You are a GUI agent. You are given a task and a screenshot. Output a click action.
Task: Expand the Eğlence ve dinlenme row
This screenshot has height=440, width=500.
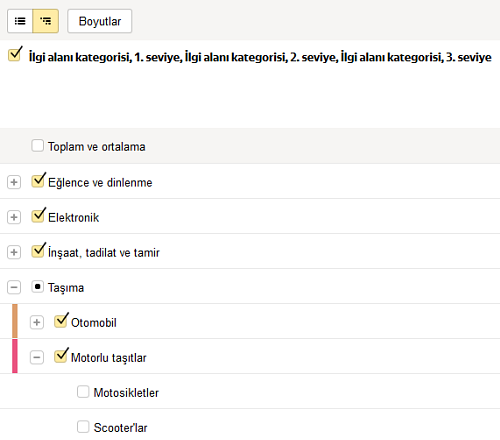pos(14,182)
